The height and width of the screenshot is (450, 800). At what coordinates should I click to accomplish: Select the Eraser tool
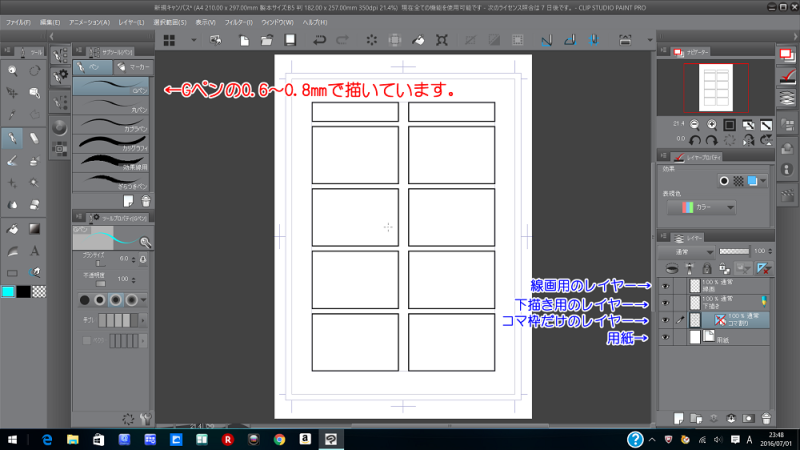click(34, 138)
